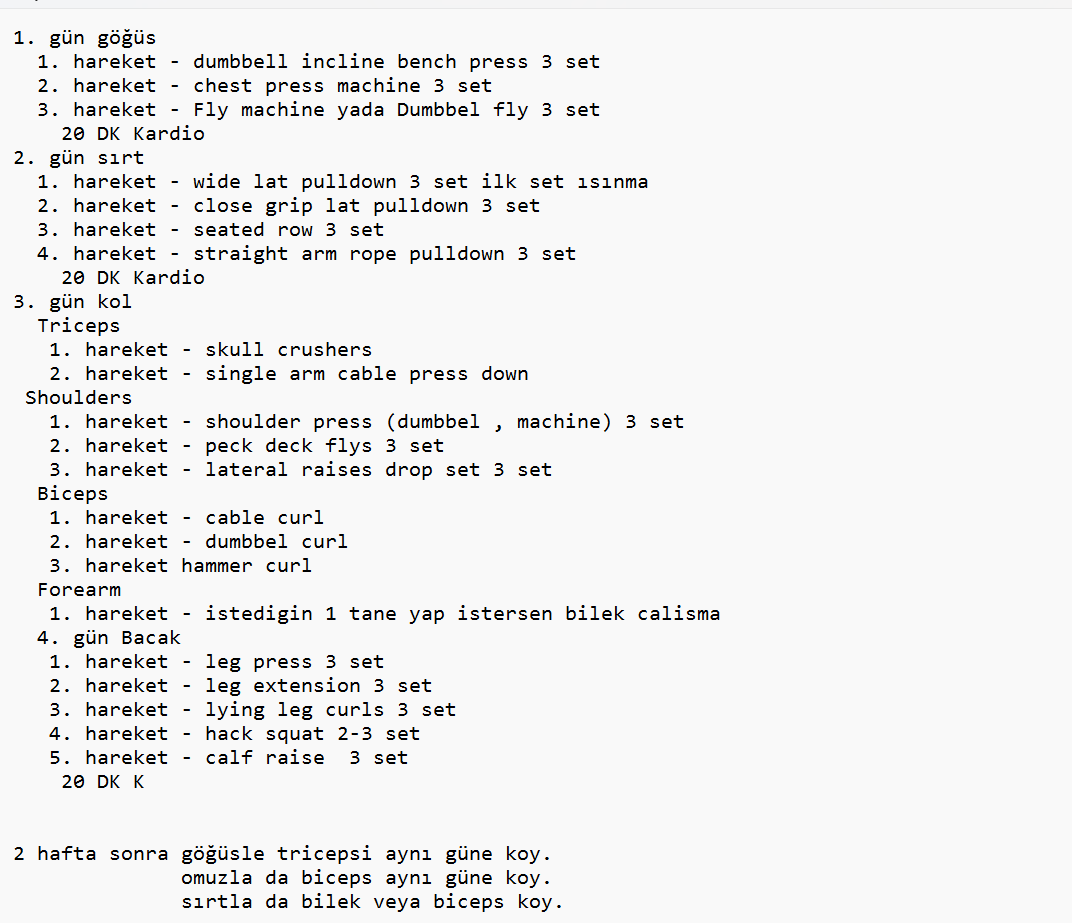Click the Fly machine yada Dumbbel fly line
1072x923 pixels.
pyautogui.click(x=319, y=110)
